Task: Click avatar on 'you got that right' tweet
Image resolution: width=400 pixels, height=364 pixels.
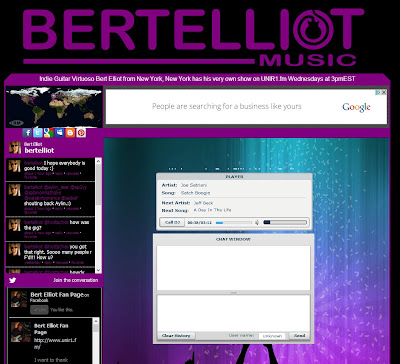Action: 15,249
